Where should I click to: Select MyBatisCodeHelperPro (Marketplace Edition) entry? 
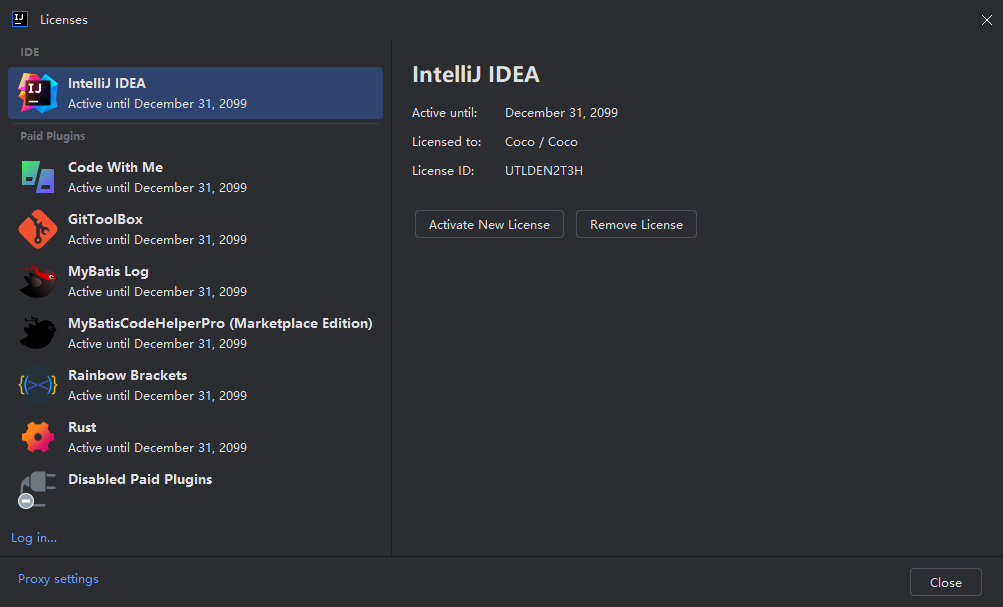coord(195,333)
